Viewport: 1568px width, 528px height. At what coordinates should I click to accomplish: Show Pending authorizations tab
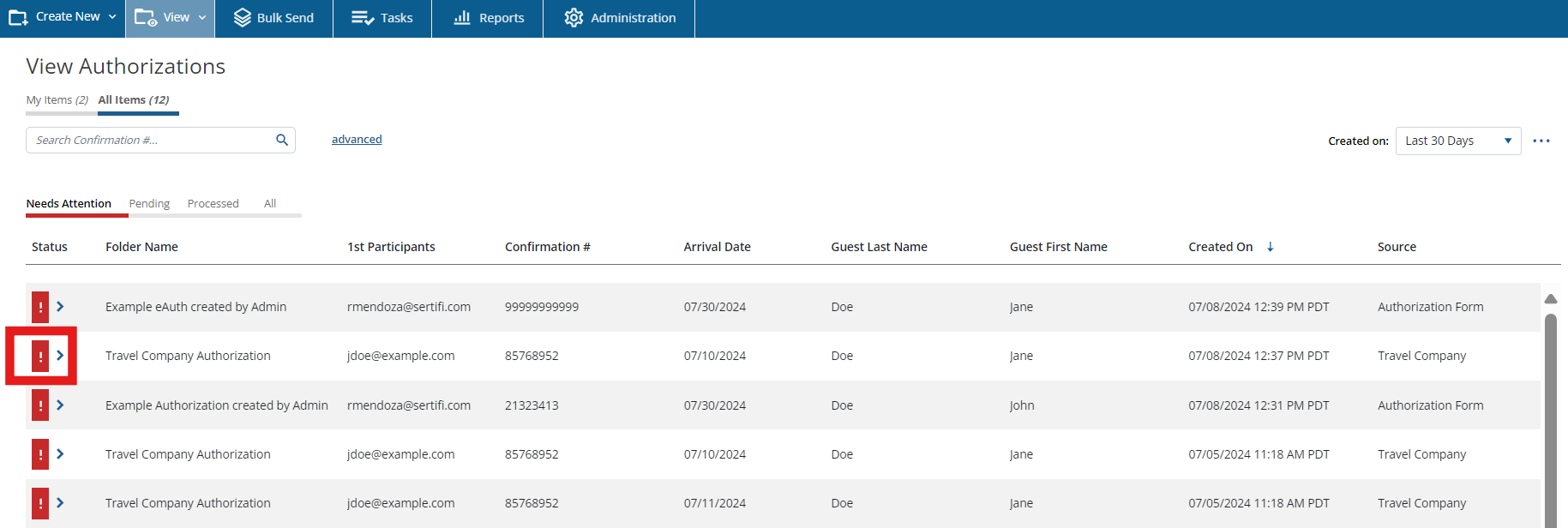point(149,204)
